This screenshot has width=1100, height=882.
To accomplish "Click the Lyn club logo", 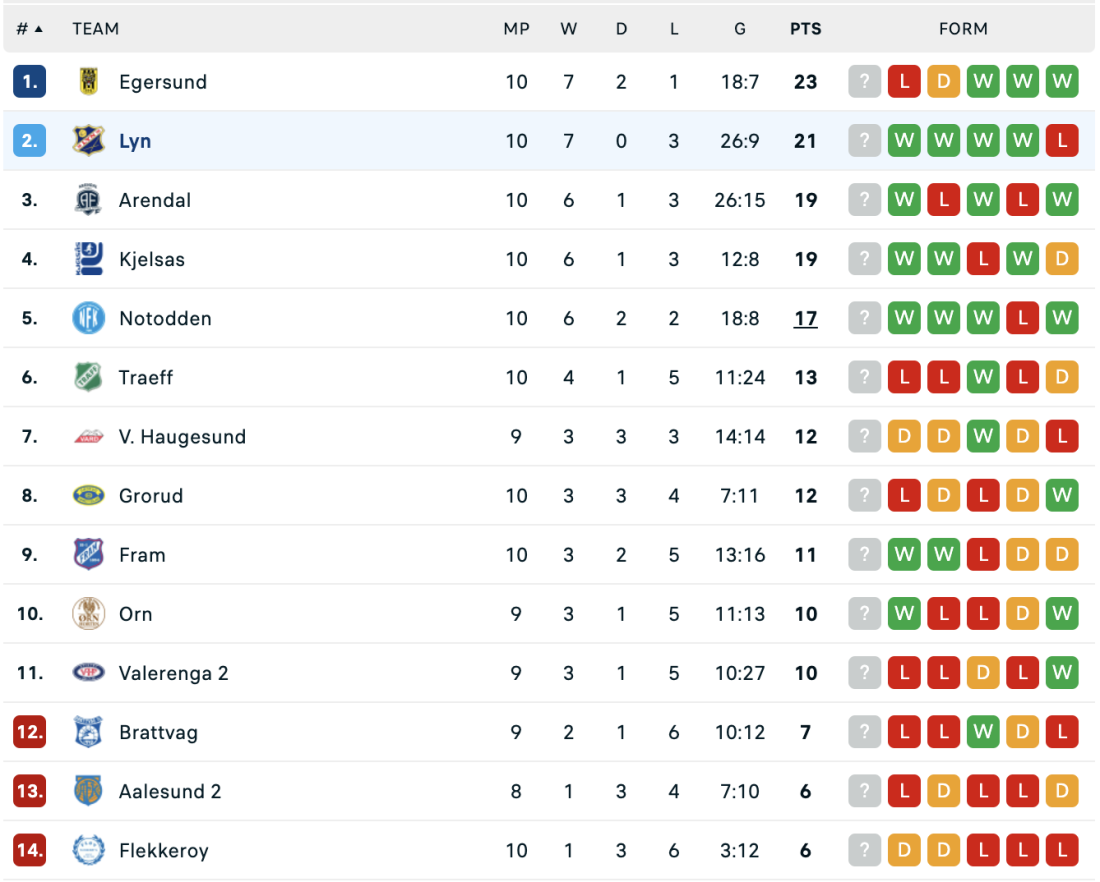I will point(88,141).
